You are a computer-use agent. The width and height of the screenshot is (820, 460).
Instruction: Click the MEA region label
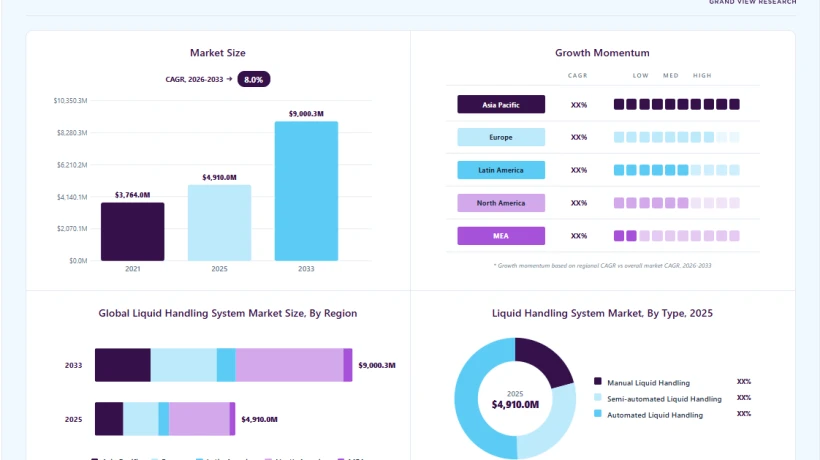point(501,236)
